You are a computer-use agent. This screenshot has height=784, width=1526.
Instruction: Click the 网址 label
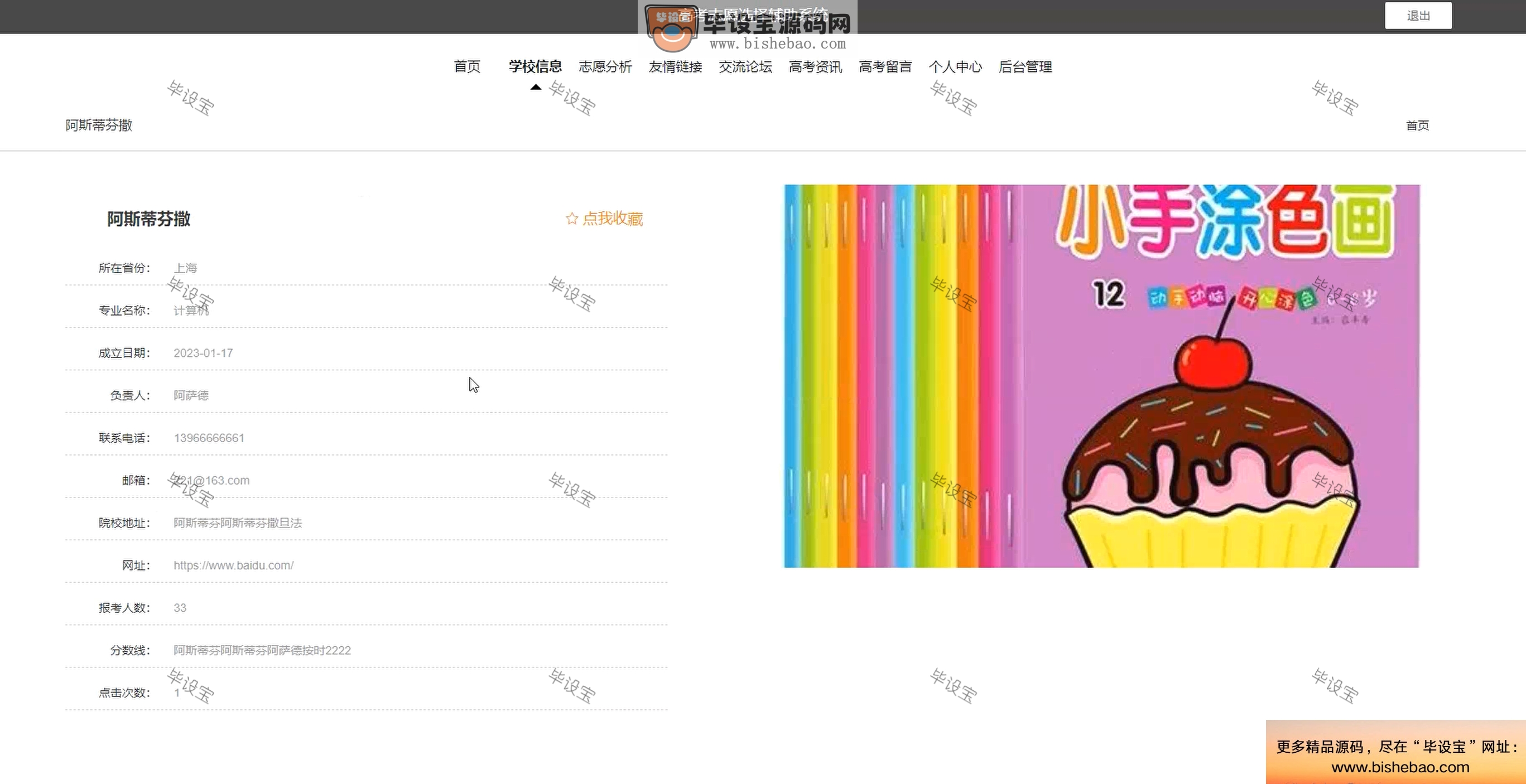click(x=136, y=565)
